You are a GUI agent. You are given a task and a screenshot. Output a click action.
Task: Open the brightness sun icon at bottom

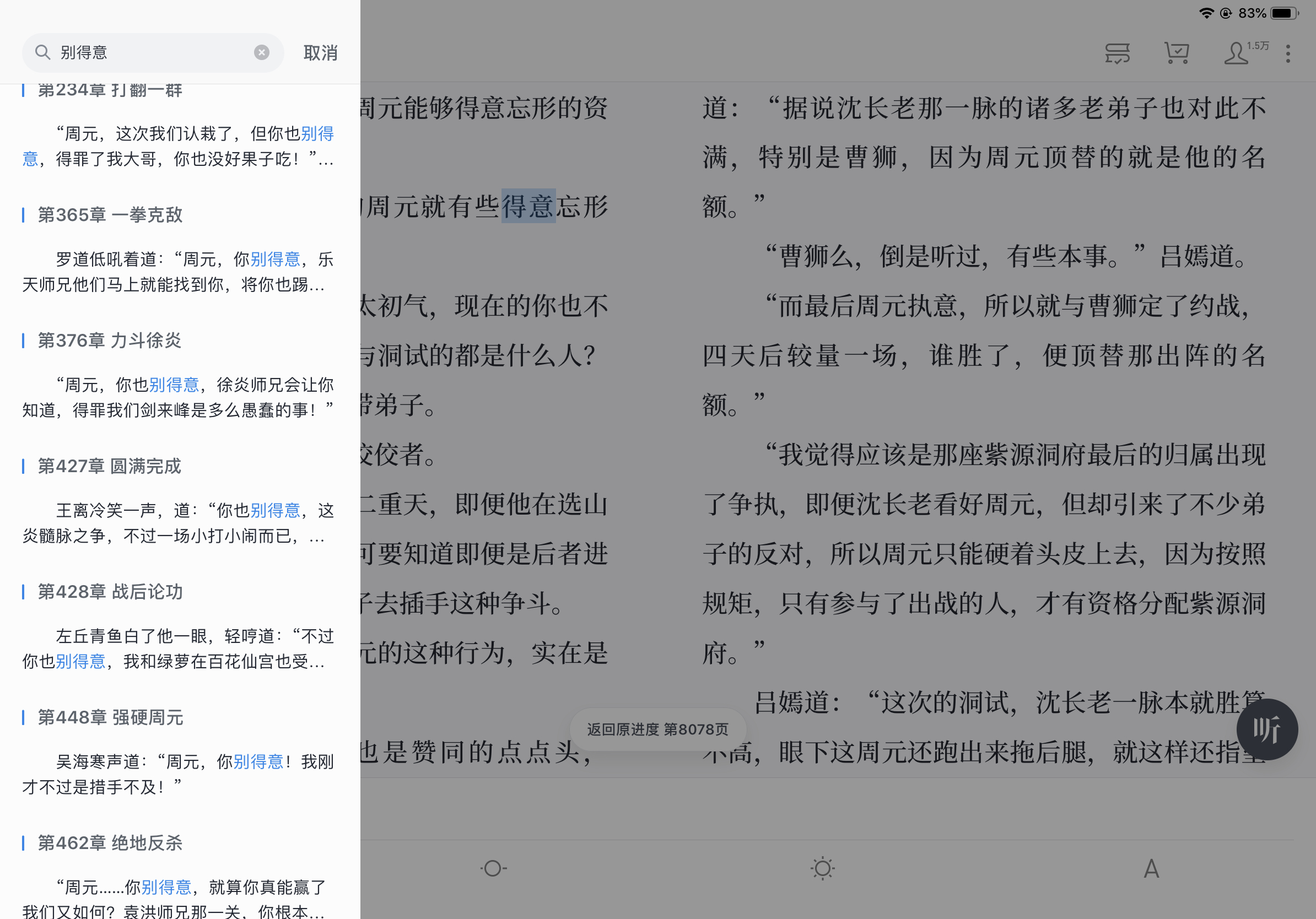click(x=822, y=868)
